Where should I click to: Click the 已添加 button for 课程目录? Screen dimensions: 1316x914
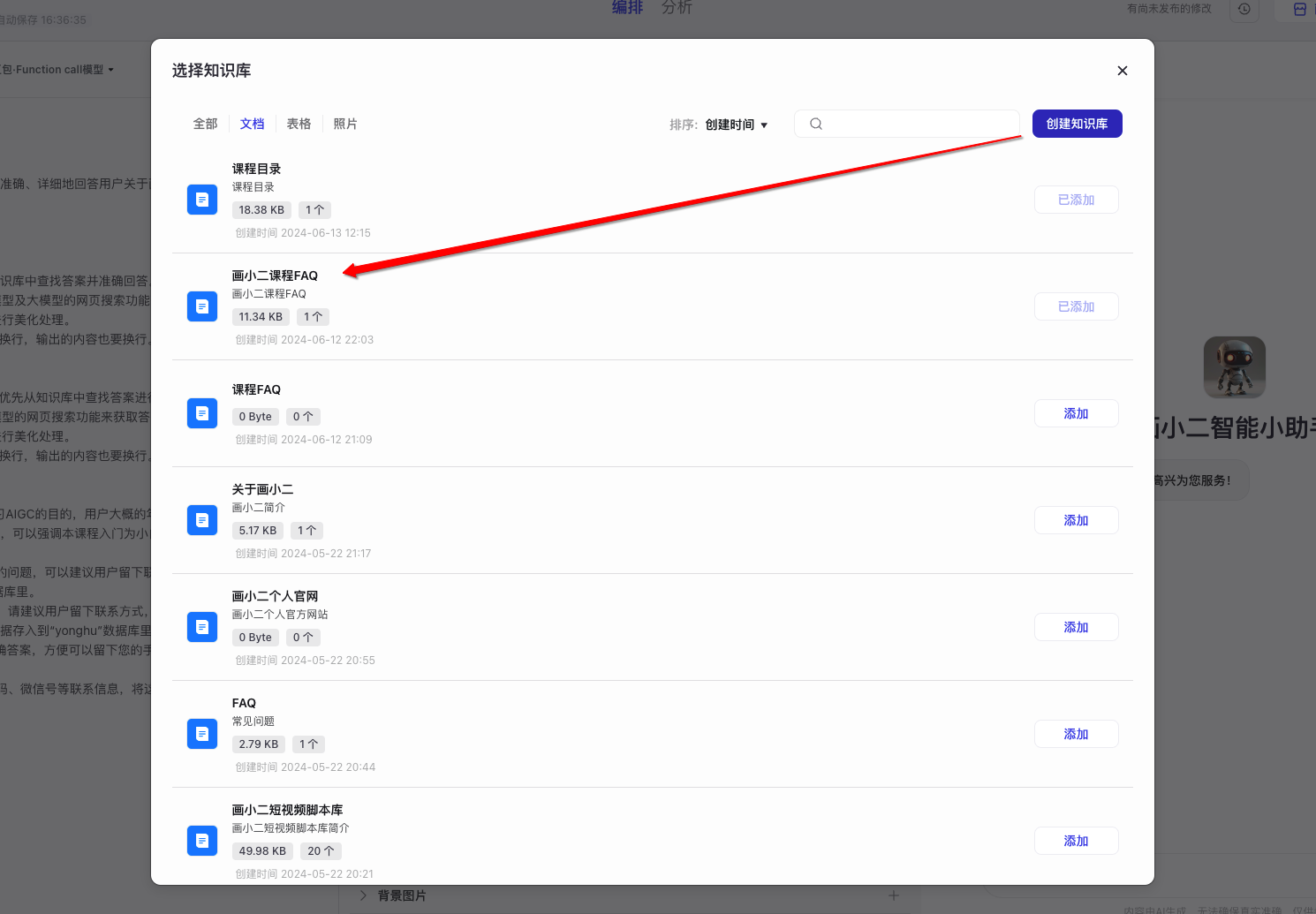1076,200
